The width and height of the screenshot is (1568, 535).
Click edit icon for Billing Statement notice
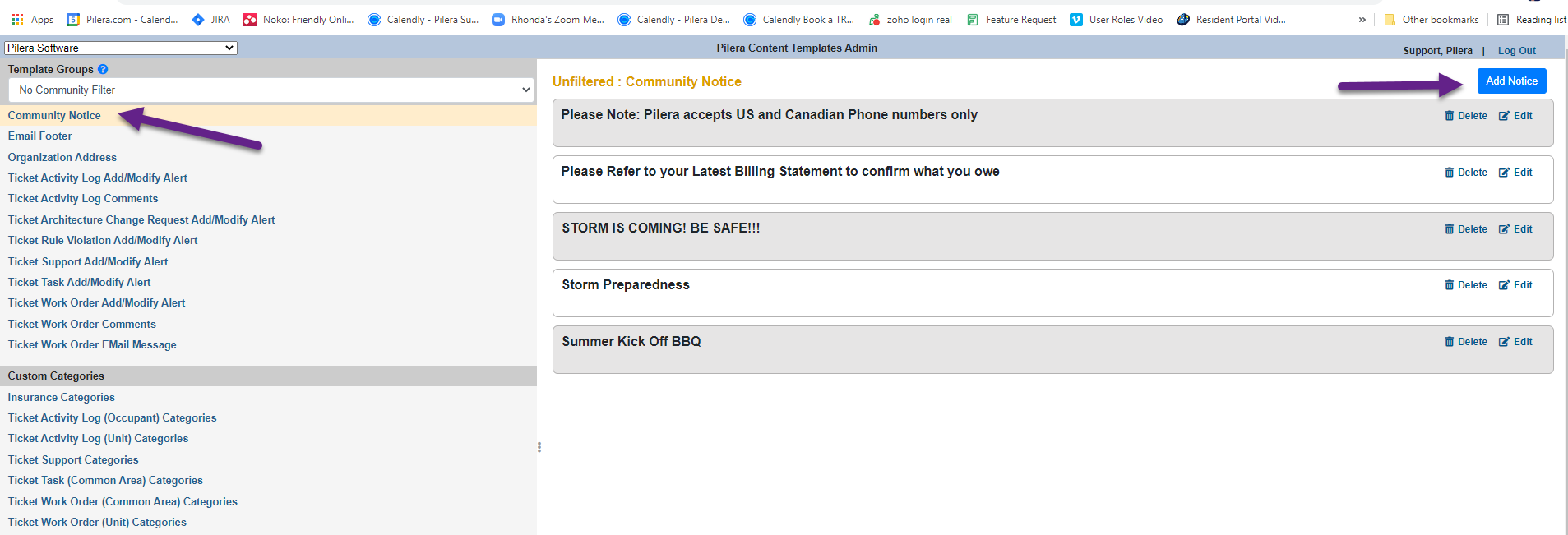pyautogui.click(x=1504, y=173)
